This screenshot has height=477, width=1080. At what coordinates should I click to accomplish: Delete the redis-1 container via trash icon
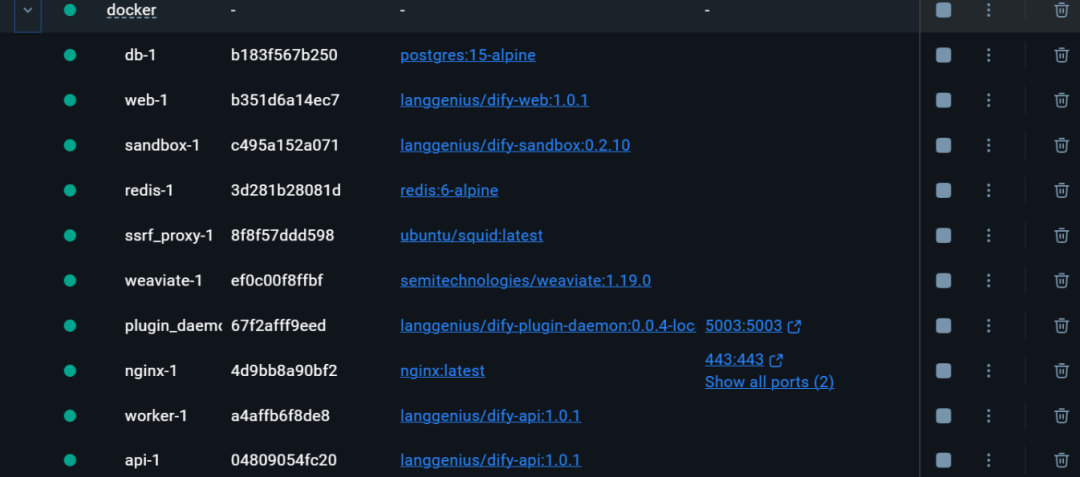tap(1061, 191)
